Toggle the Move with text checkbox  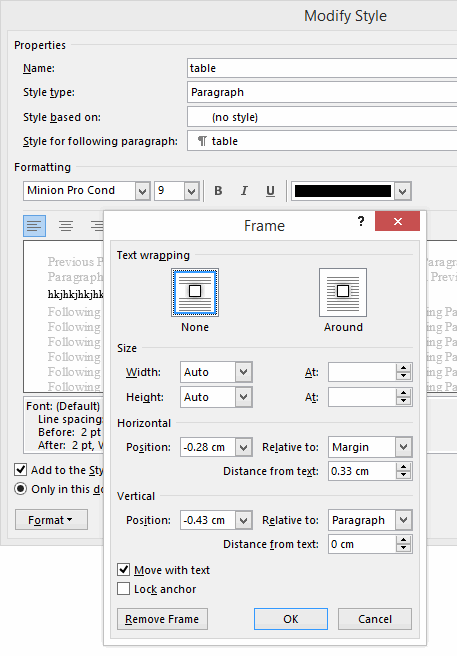(x=123, y=569)
